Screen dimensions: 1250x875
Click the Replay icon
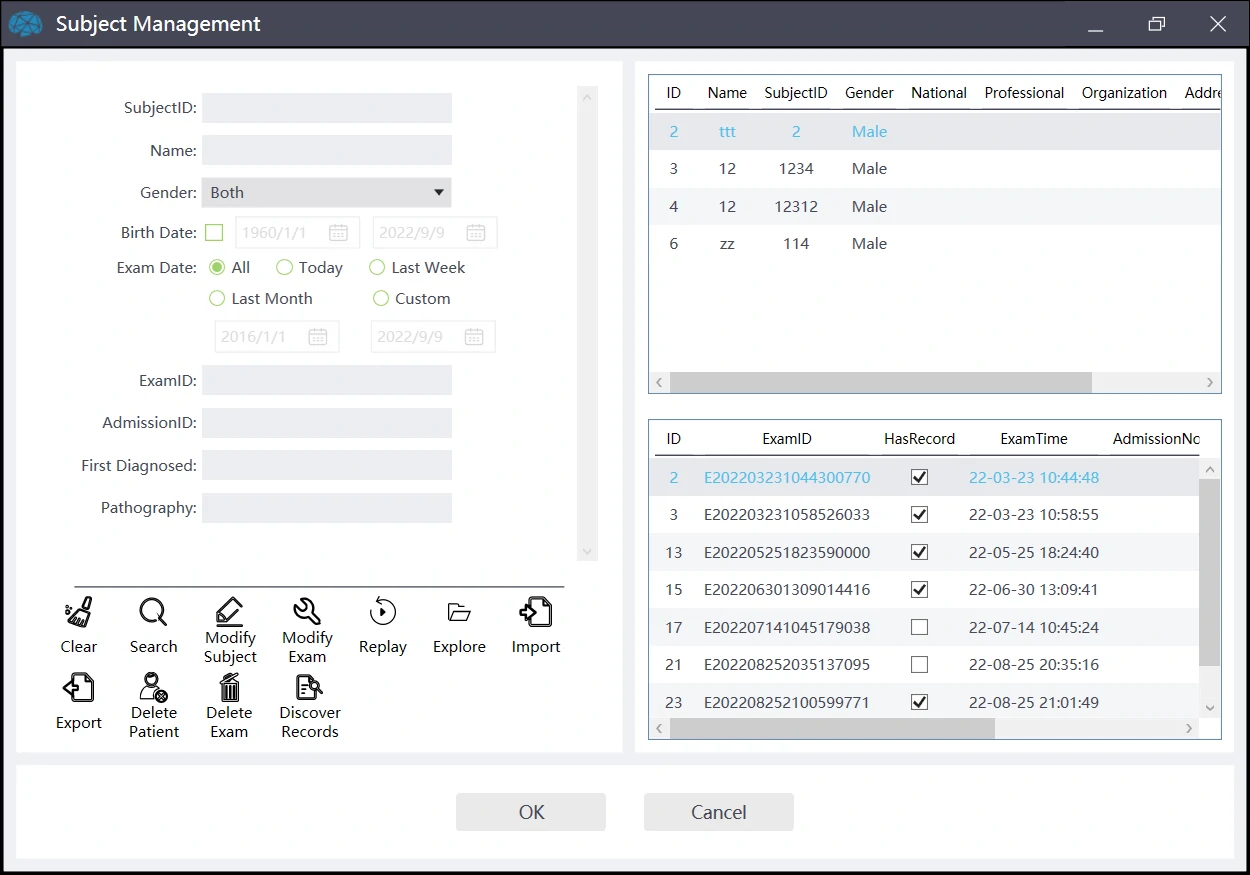[x=382, y=612]
